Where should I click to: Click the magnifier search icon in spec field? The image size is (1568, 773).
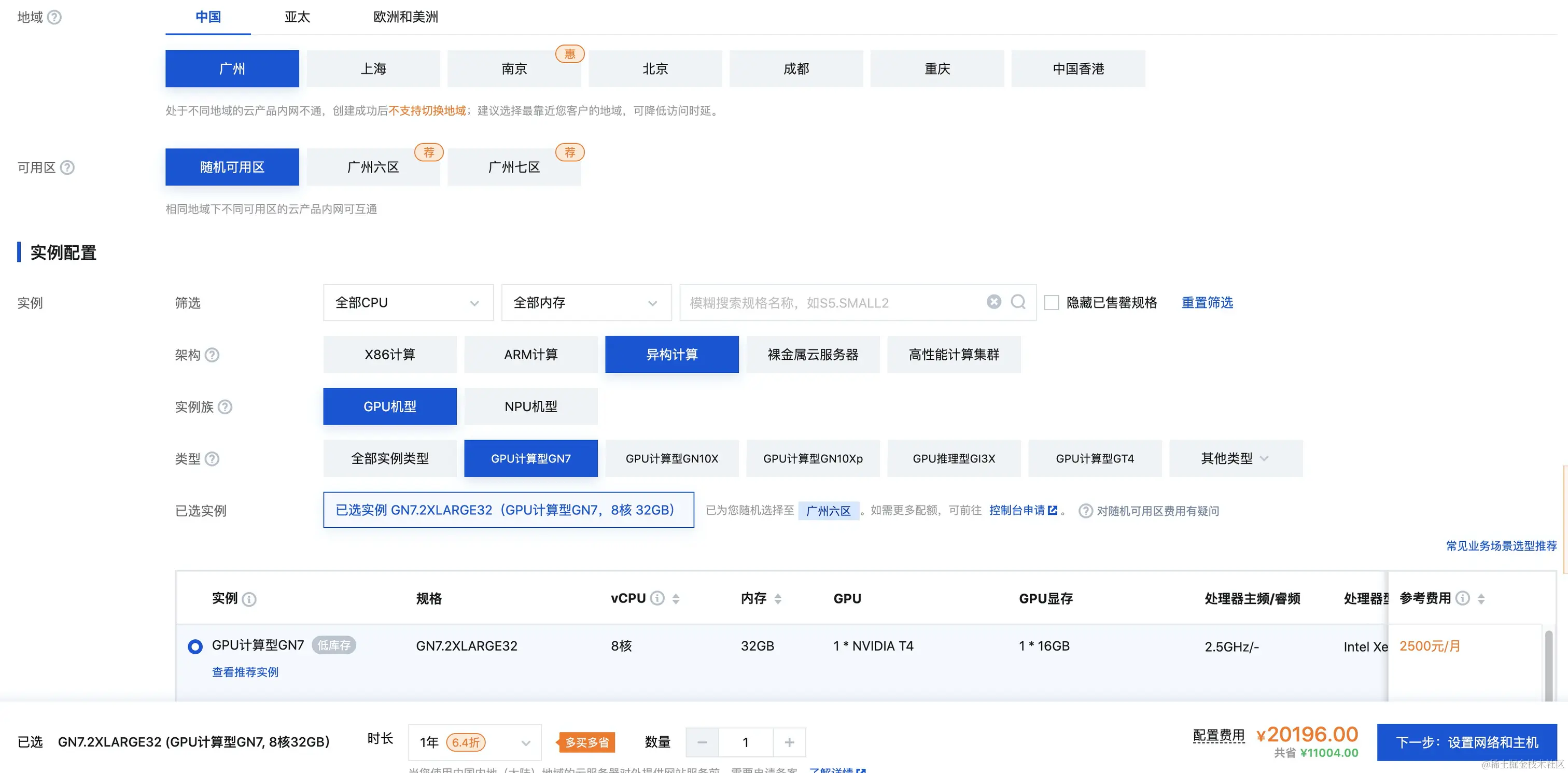(x=1018, y=302)
